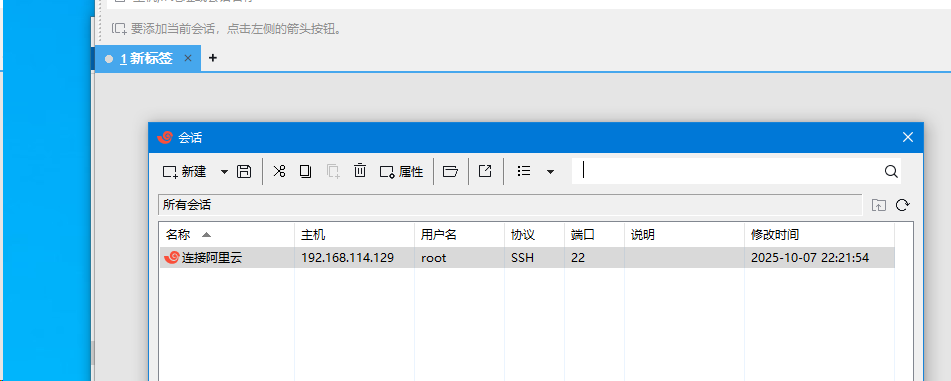Click the greyed-out paste icon

pyautogui.click(x=333, y=172)
